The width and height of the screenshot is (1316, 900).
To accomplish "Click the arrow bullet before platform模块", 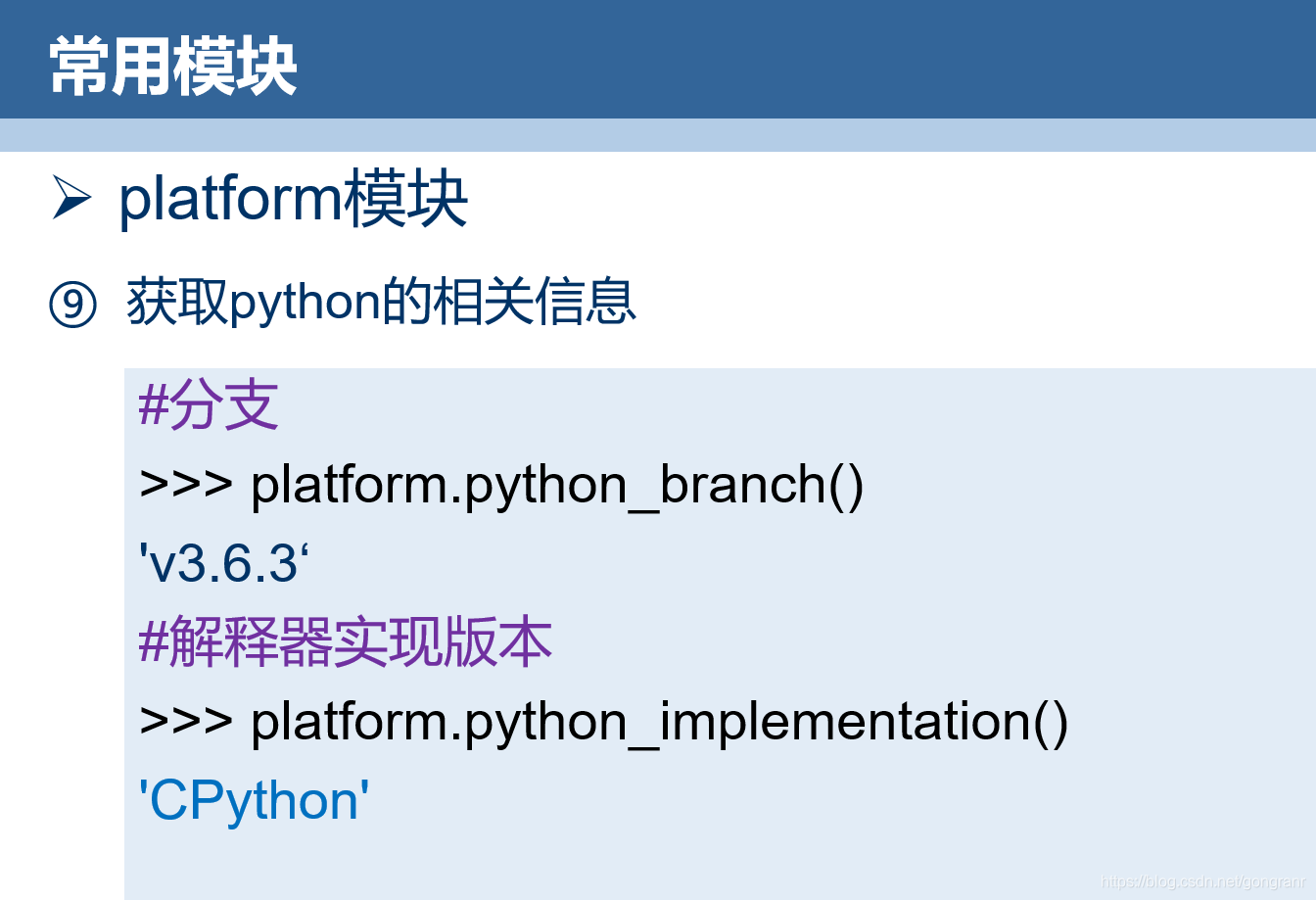I will [71, 198].
